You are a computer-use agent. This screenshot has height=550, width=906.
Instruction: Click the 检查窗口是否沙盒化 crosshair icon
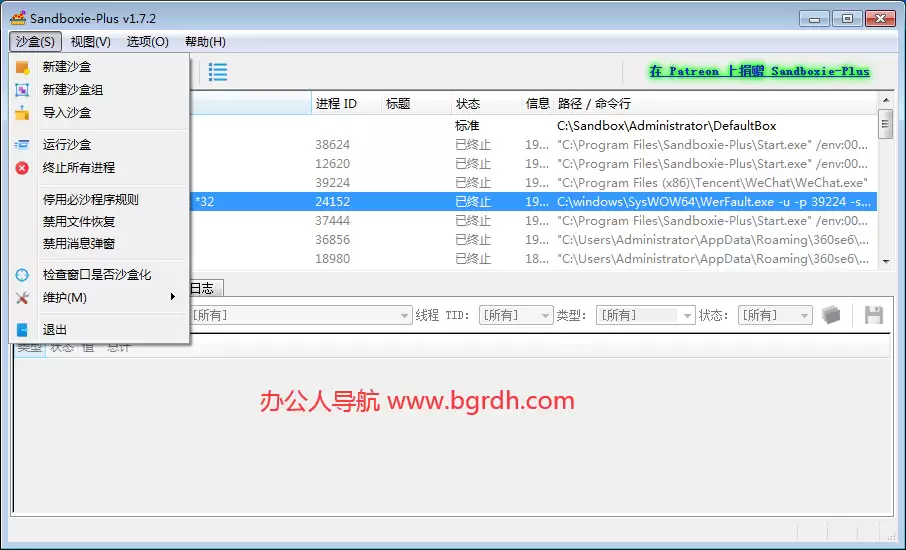22,275
